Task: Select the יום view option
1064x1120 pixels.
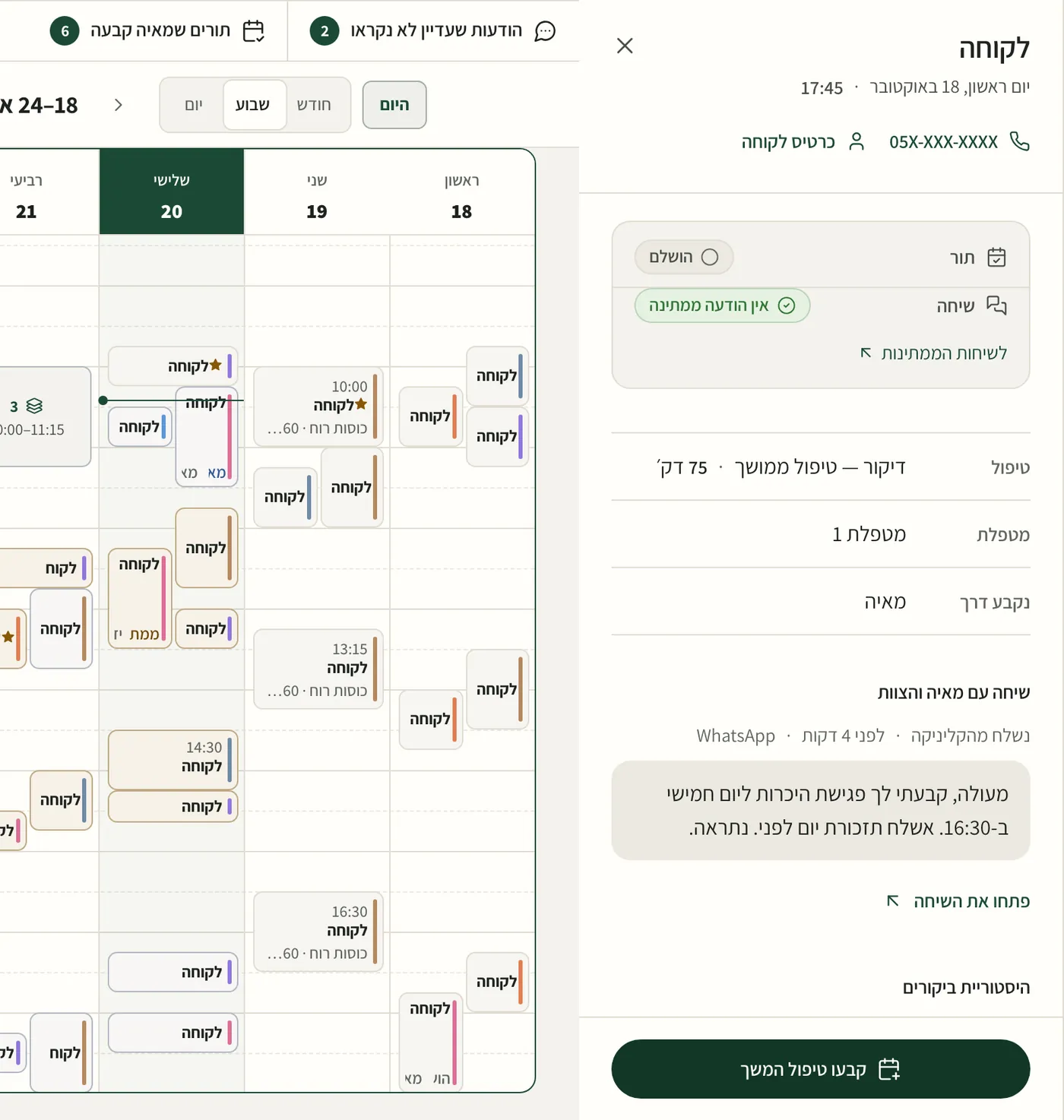Action: click(x=193, y=105)
